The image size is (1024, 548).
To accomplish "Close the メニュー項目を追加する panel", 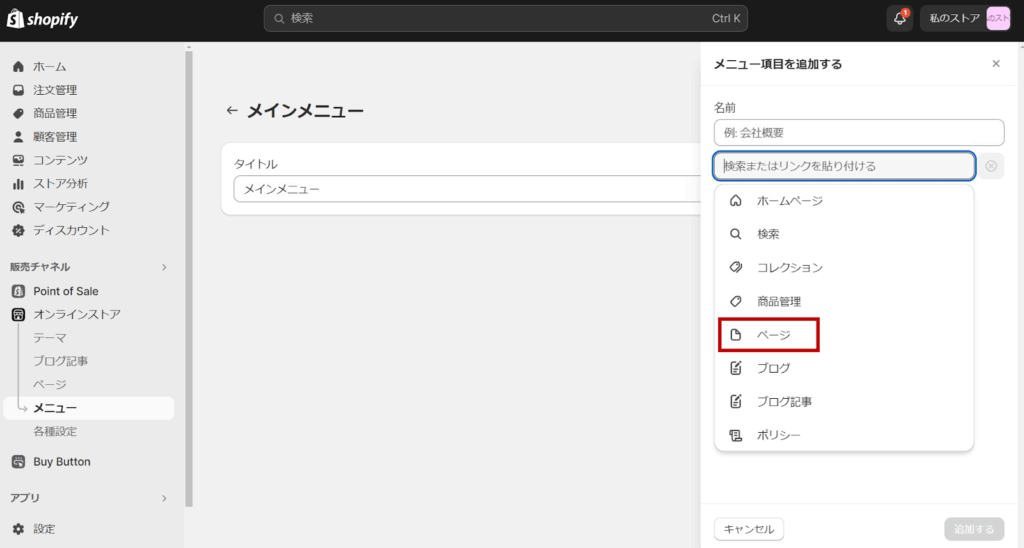I will pos(996,63).
